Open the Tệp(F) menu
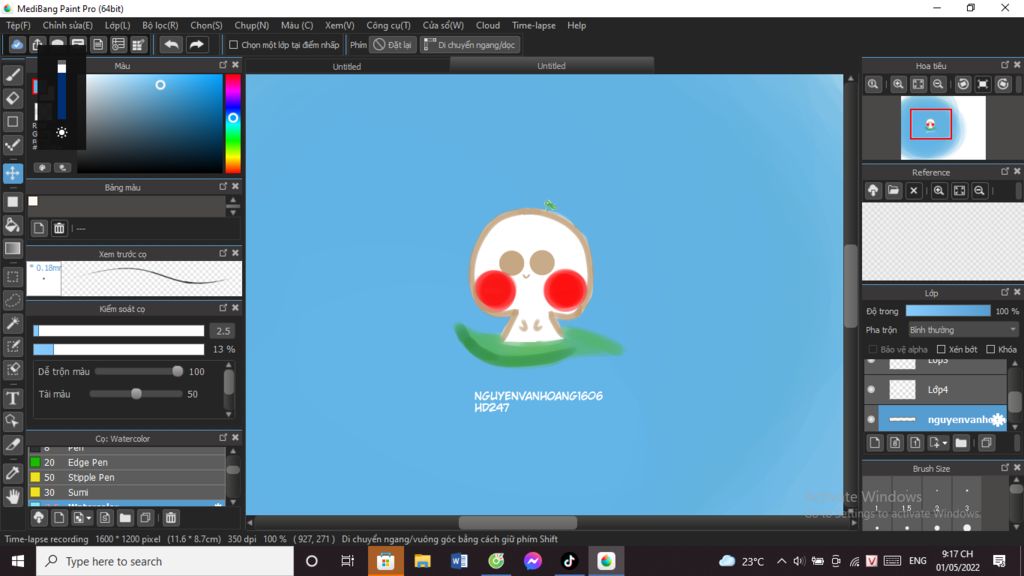1024x576 pixels. click(18, 25)
